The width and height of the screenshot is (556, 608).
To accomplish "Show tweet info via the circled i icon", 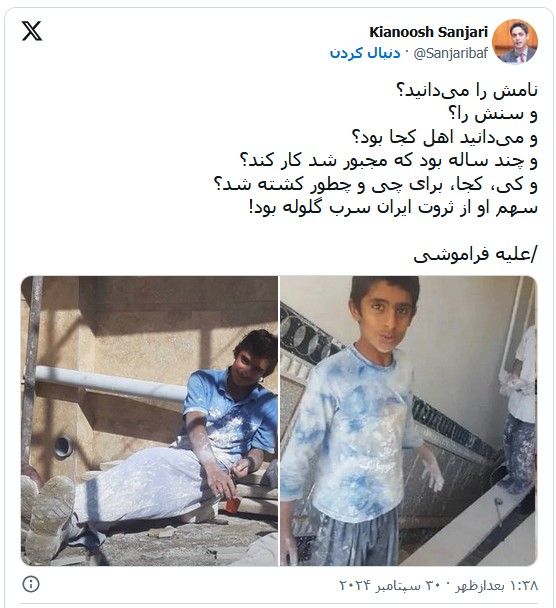I will (x=31, y=584).
